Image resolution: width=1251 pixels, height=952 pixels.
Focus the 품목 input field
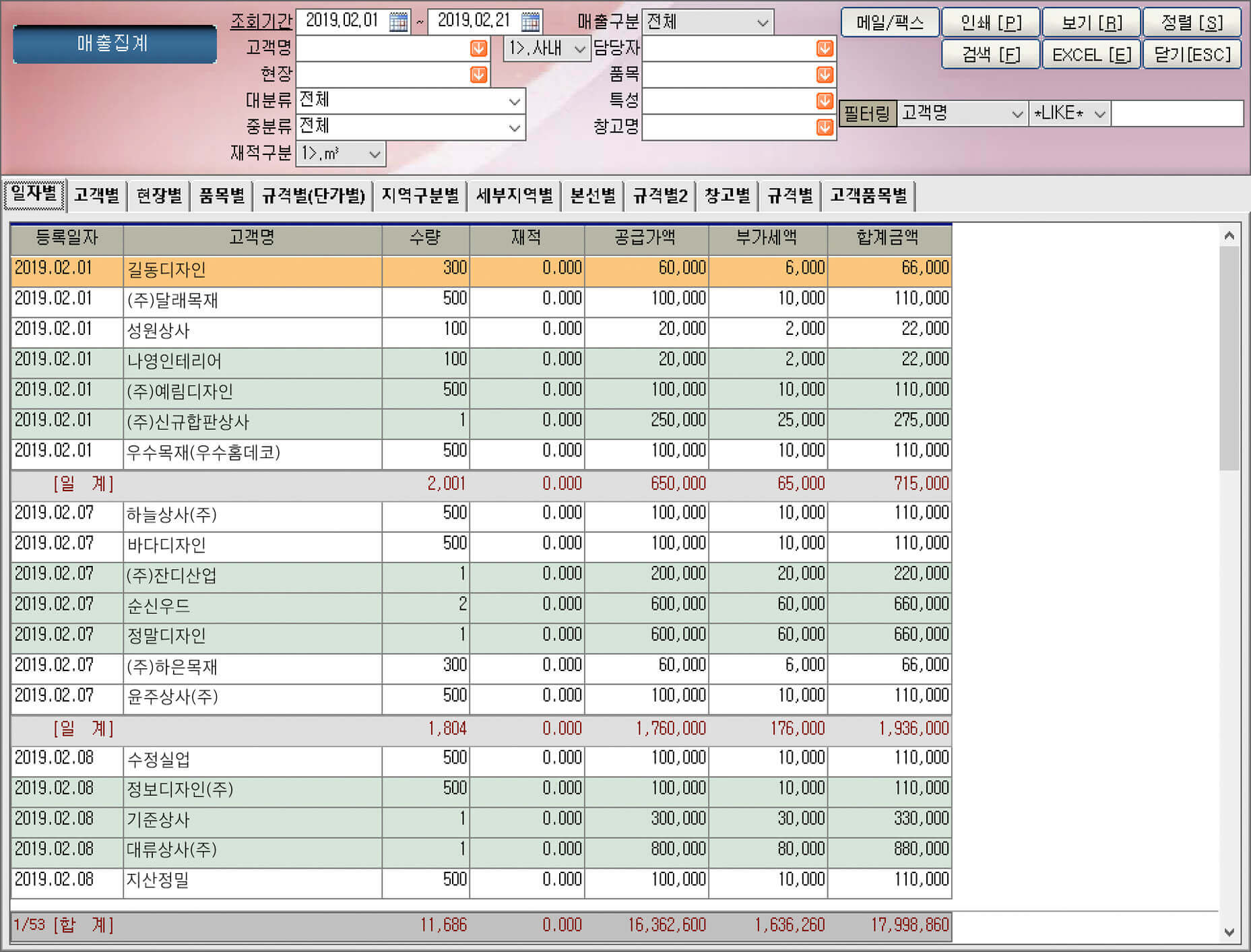coord(729,75)
